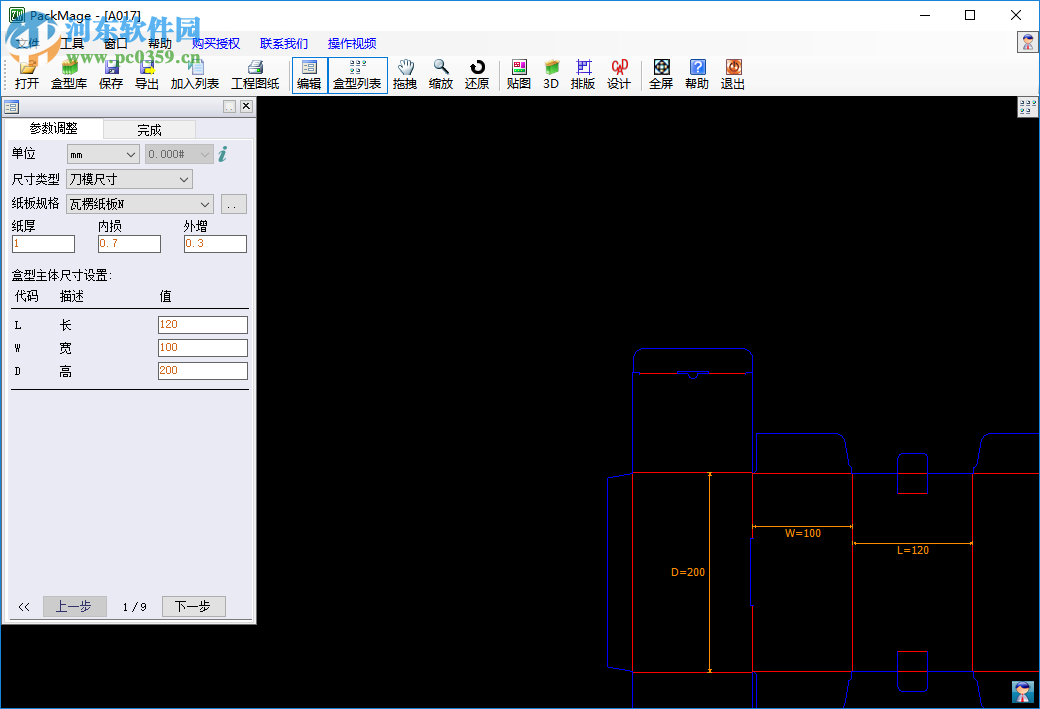This screenshot has width=1040, height=709.
Task: Open the 盒型库 box library
Action: [x=68, y=75]
